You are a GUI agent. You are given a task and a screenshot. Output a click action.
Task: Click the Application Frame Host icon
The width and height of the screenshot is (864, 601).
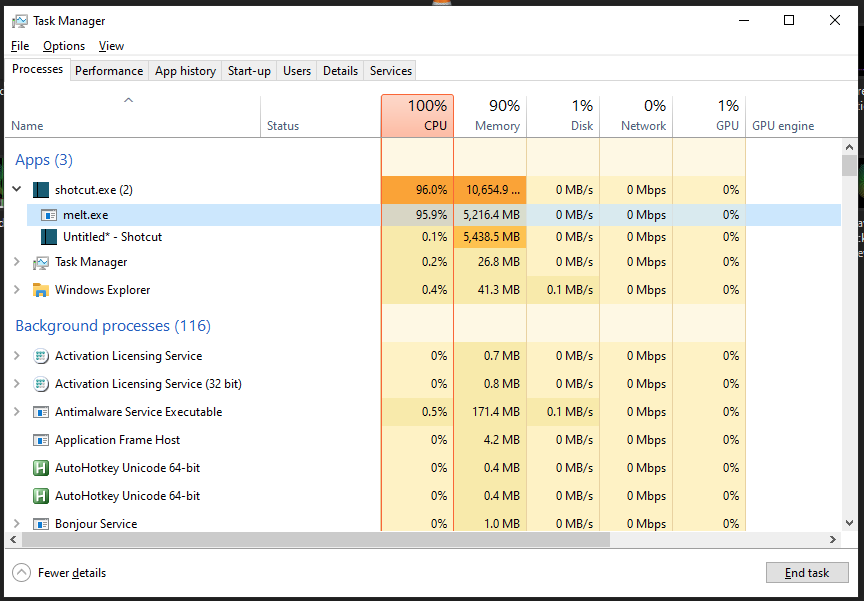coord(41,439)
